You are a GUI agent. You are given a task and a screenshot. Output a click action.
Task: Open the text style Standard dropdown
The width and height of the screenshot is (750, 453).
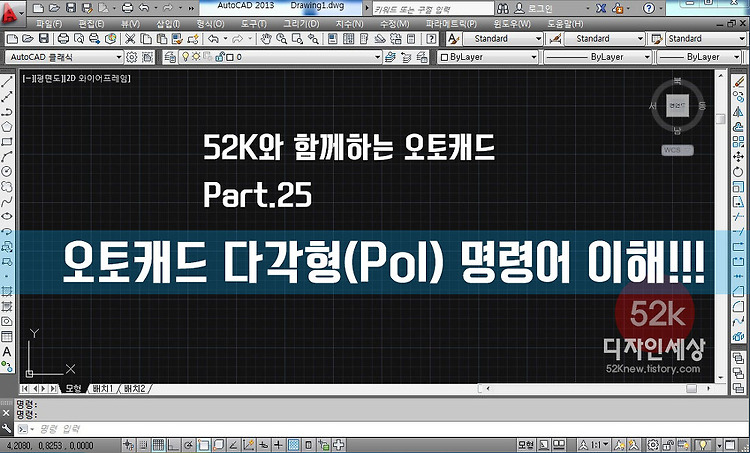tap(502, 39)
